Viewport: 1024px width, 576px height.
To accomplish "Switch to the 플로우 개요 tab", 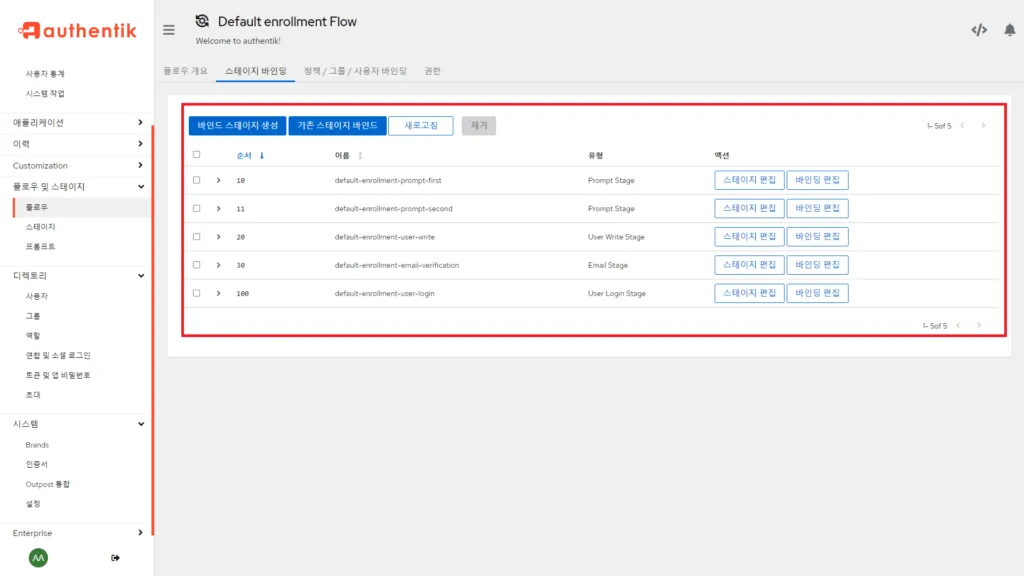I will pos(185,71).
